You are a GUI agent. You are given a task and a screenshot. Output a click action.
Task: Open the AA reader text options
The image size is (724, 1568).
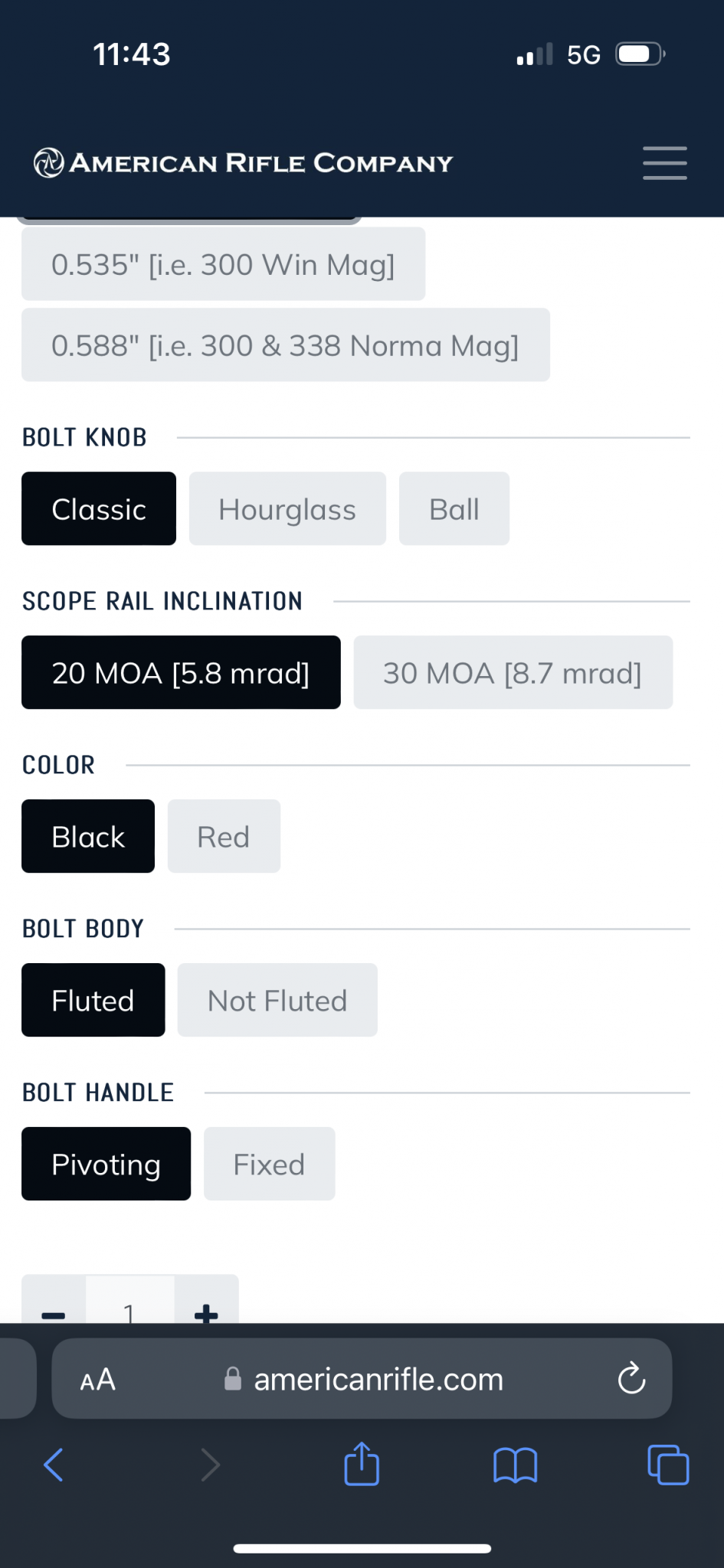point(97,1380)
